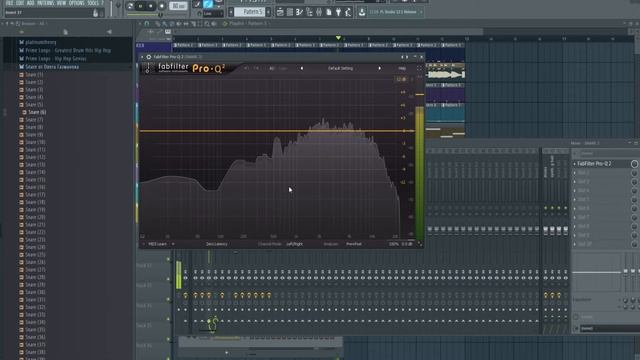Open the snap 'Line' dropdown
640x360 pixels.
(x=213, y=13)
